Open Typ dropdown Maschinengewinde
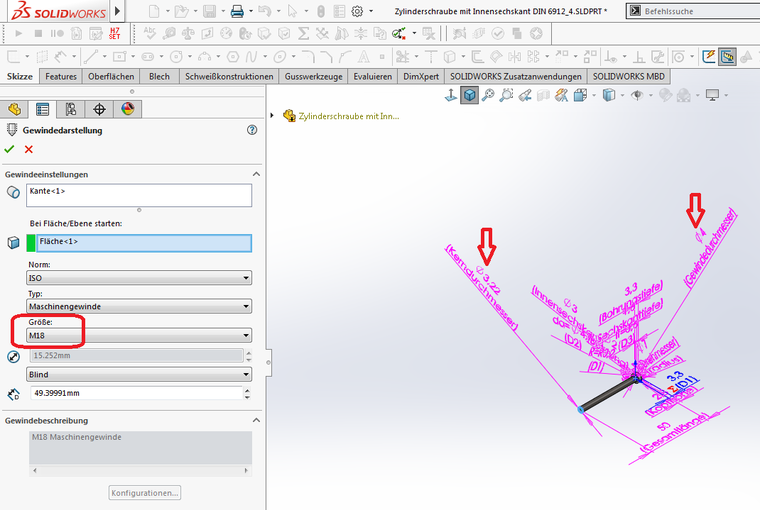 pyautogui.click(x=139, y=306)
